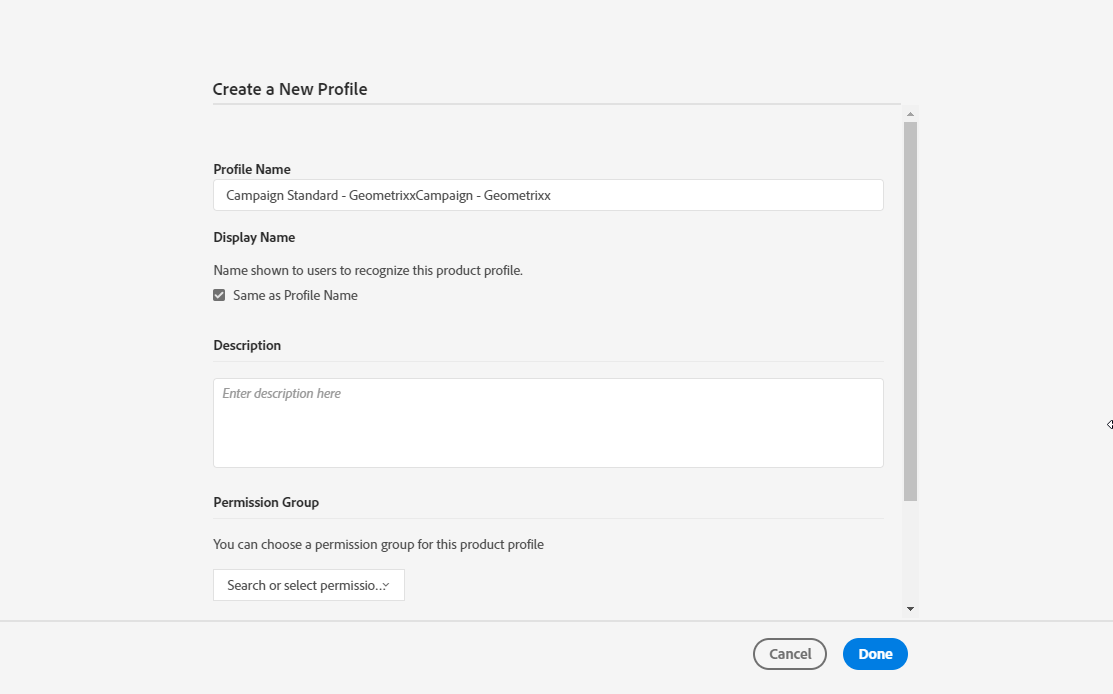The image size is (1113, 694).
Task: Click the vertical scrollbar thumb
Action: pyautogui.click(x=910, y=310)
